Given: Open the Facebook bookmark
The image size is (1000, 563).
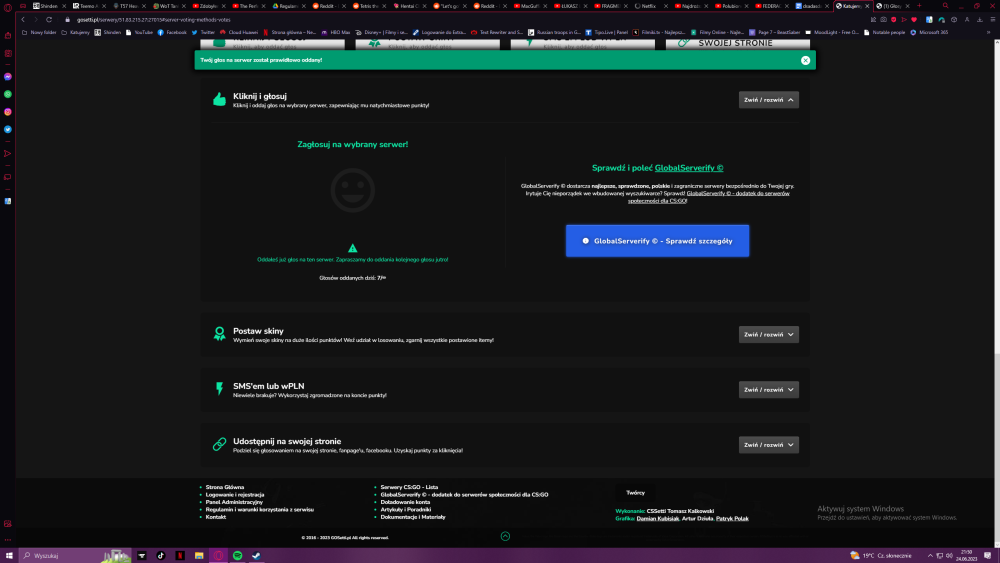Looking at the screenshot, I should pos(172,32).
